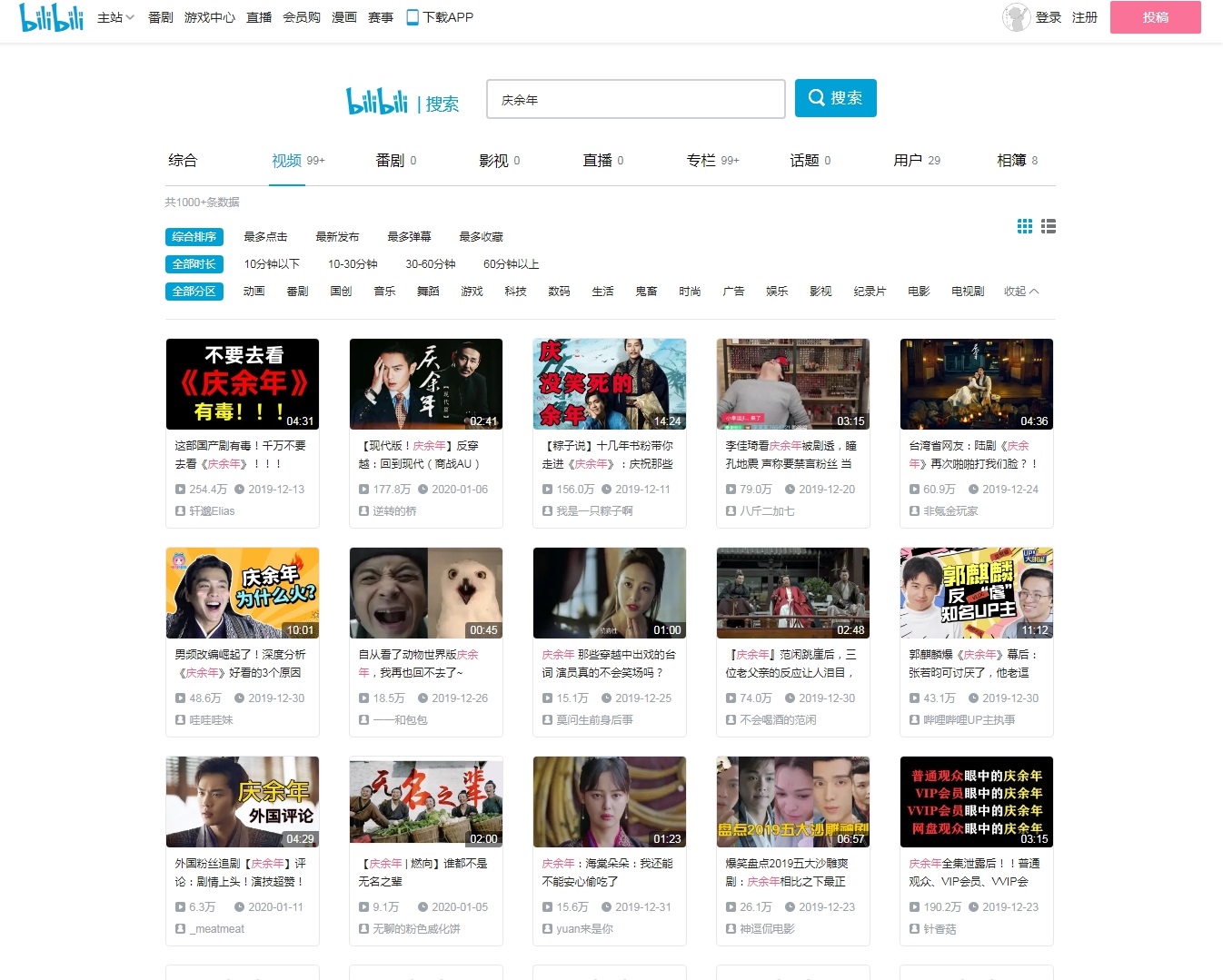This screenshot has height=980, width=1223.
Task: Select the 全部分区 category filter
Action: pyautogui.click(x=194, y=292)
